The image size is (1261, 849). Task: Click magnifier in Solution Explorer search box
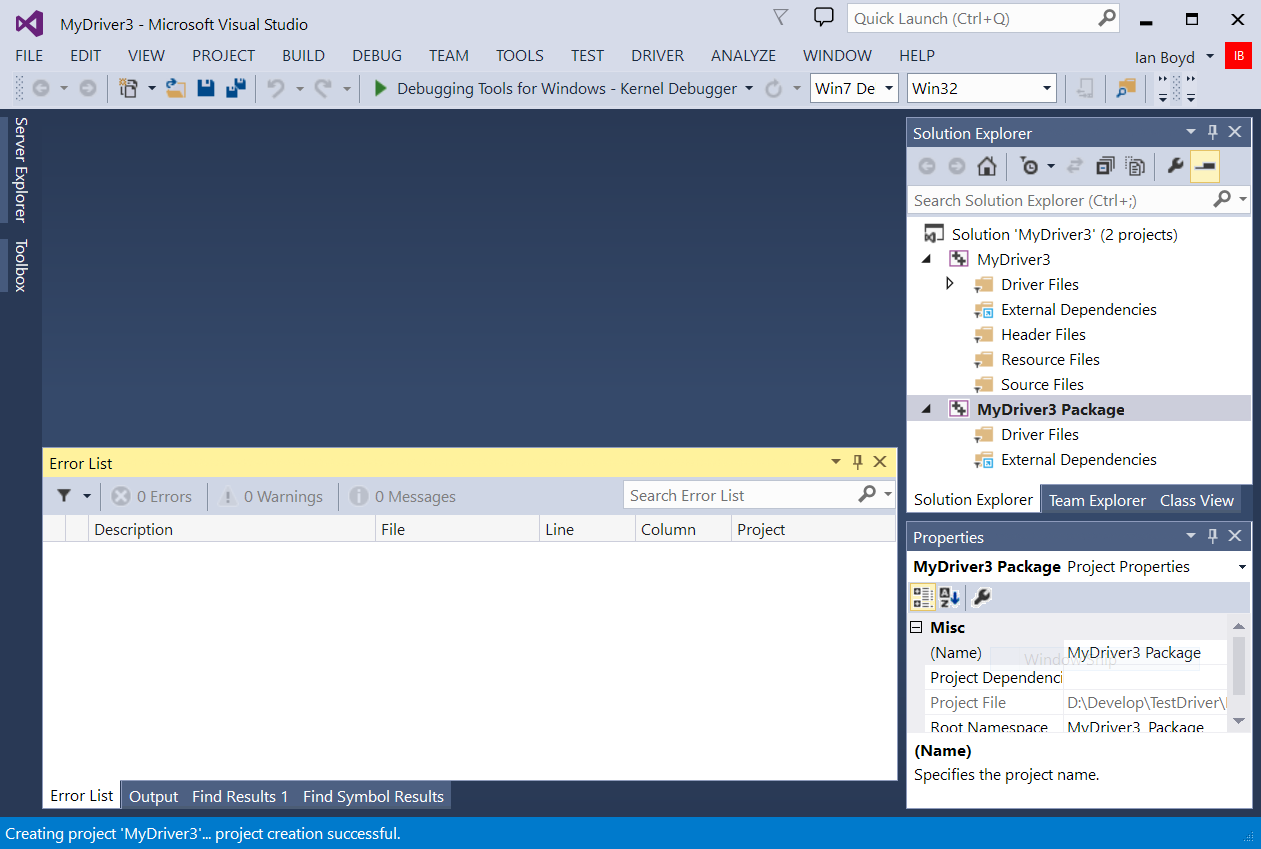1222,199
